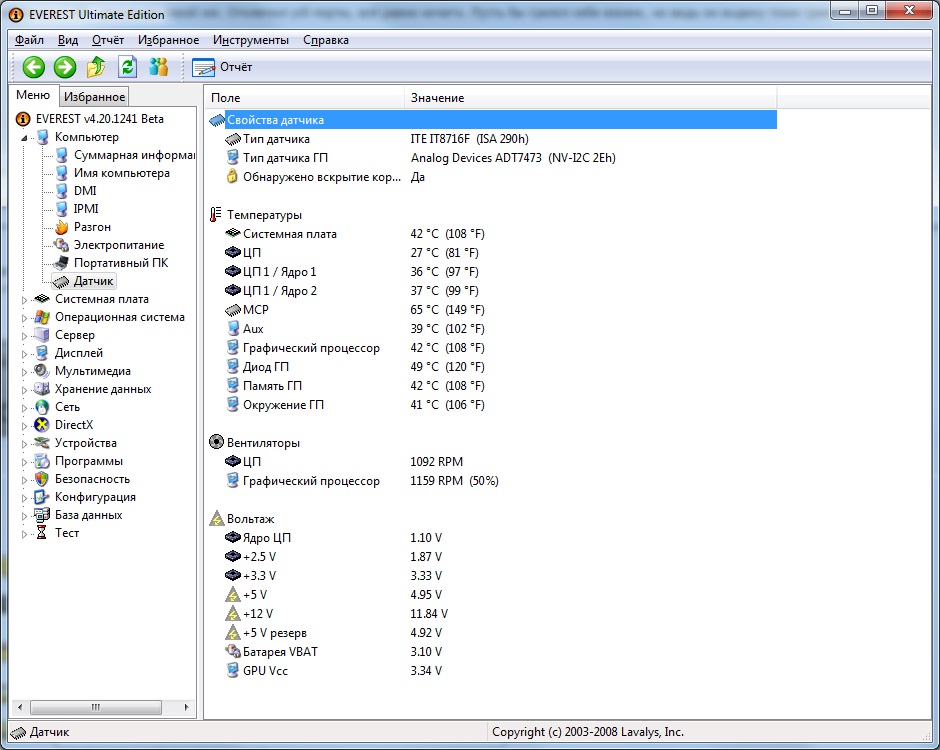Screen dimensions: 940x750
Task: Select Имя компьютера in the tree
Action: click(122, 173)
